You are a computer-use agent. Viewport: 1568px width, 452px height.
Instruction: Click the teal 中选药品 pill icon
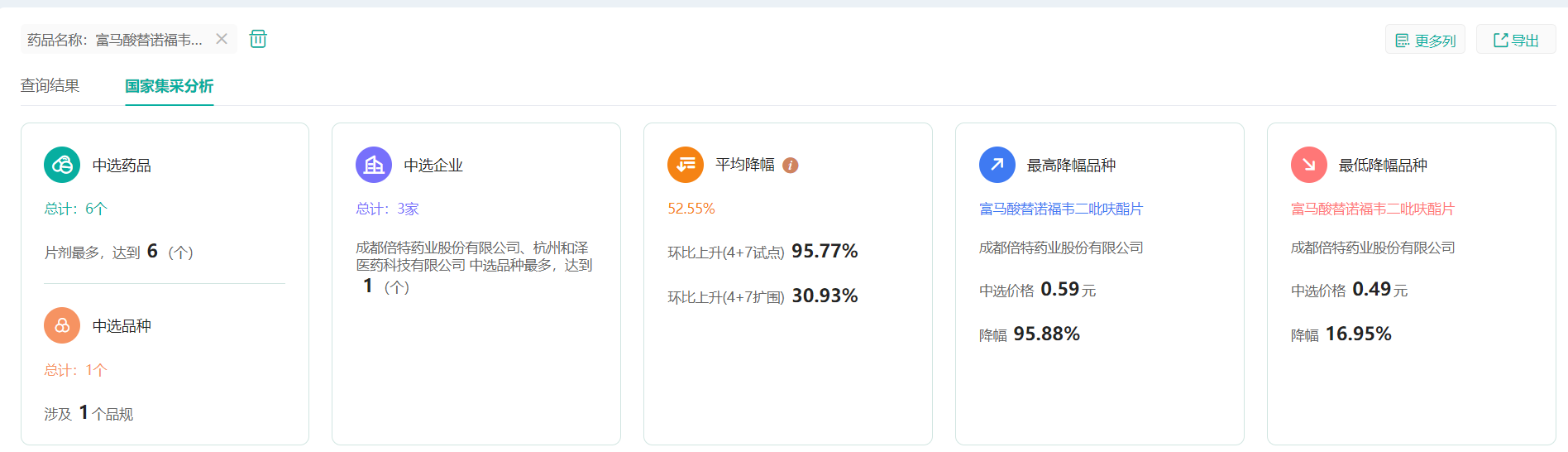62,165
